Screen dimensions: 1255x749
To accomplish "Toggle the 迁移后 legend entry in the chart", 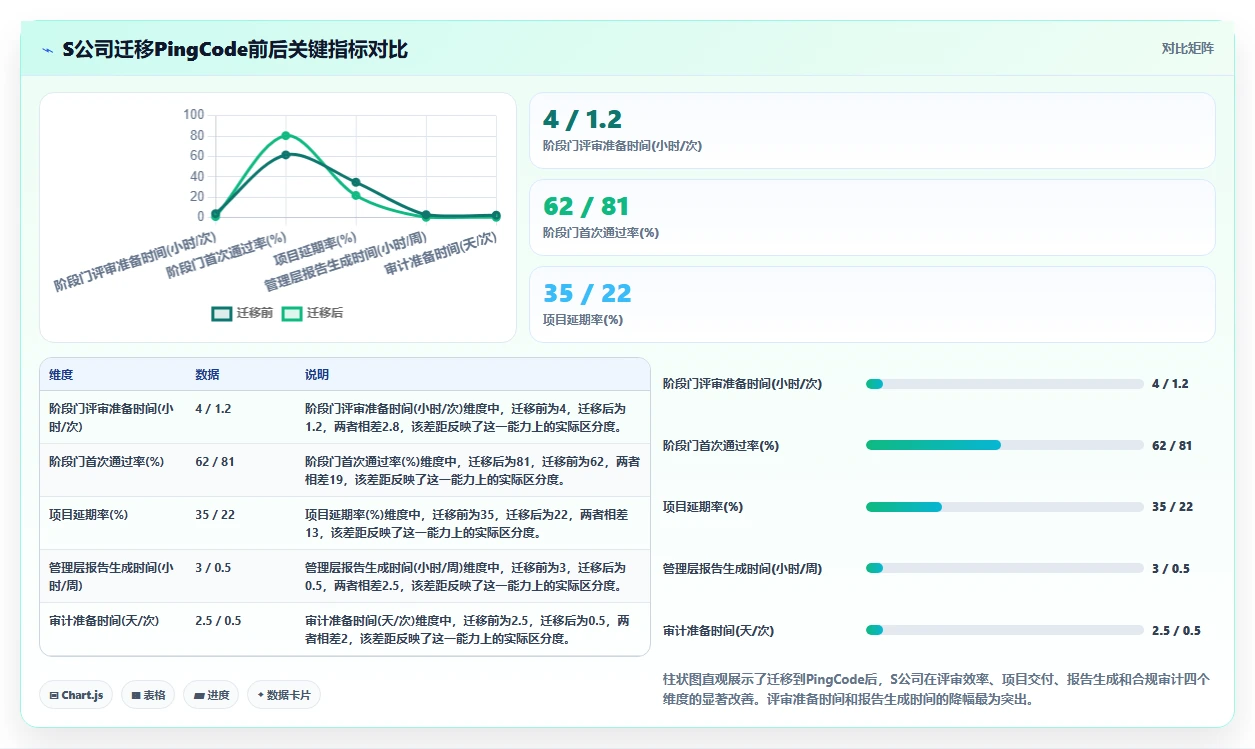I will pyautogui.click(x=312, y=313).
